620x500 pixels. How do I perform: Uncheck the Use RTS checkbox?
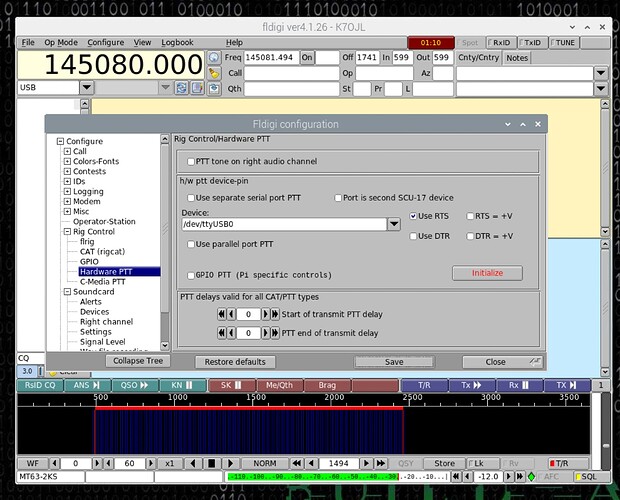[413, 216]
